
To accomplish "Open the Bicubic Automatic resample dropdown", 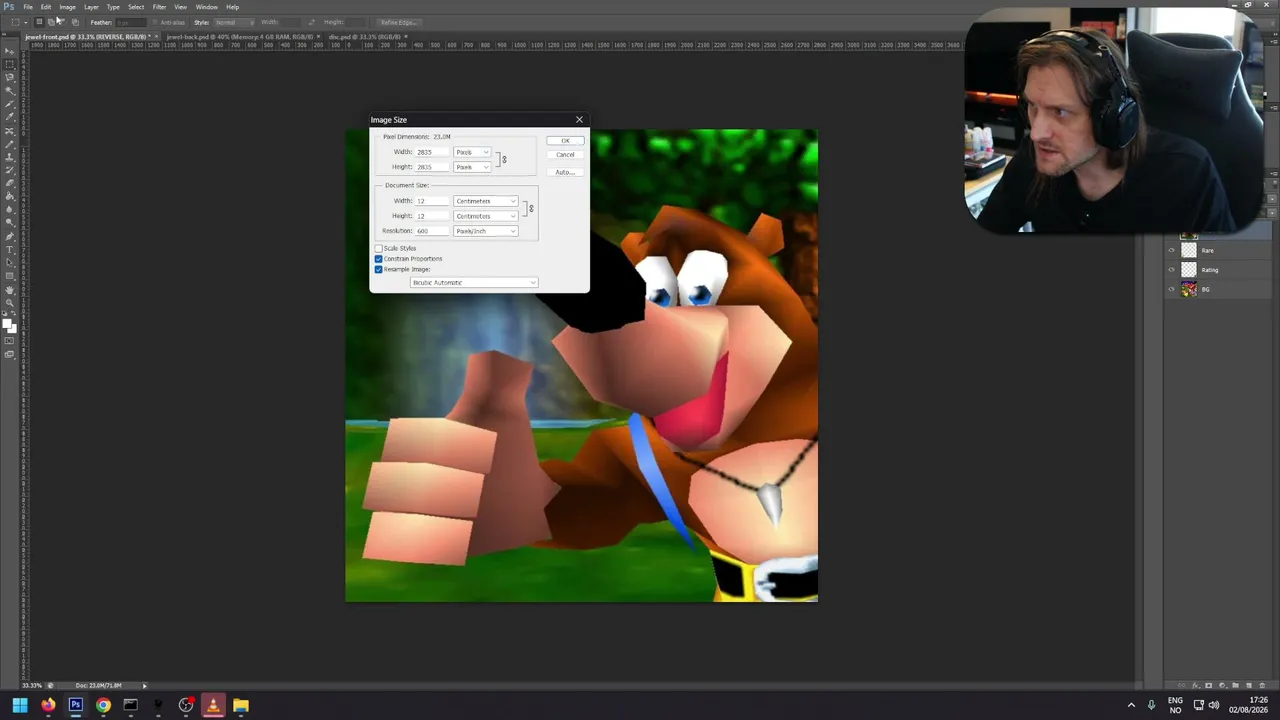I will tap(474, 283).
